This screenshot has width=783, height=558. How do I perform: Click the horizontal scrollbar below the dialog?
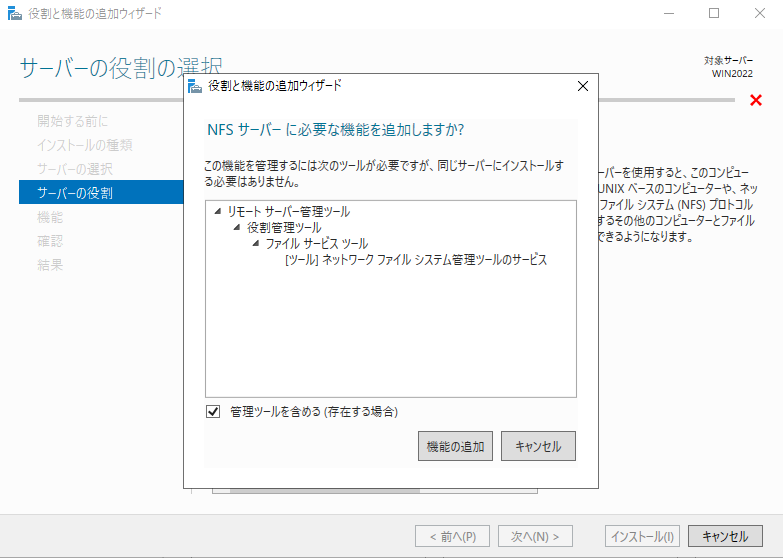point(320,492)
